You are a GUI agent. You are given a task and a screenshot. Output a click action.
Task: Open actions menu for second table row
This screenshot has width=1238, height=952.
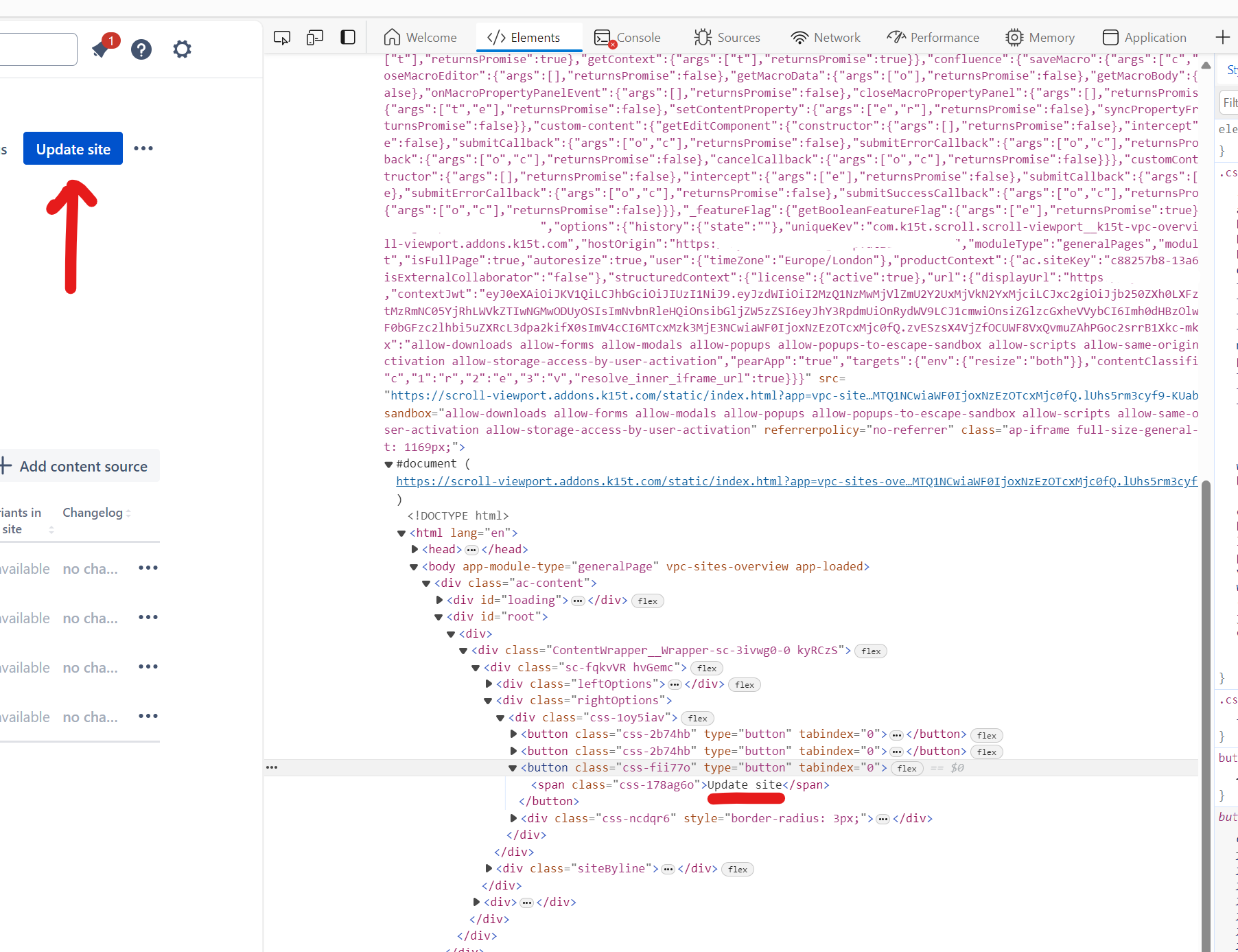148,618
